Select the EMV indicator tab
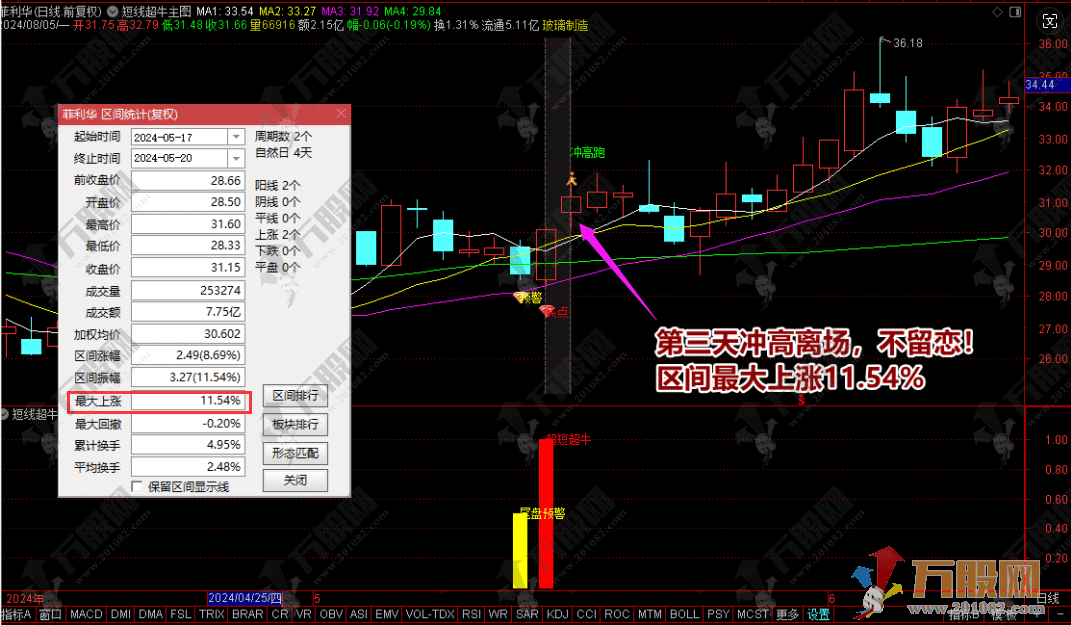The height and width of the screenshot is (625, 1071). point(387,614)
